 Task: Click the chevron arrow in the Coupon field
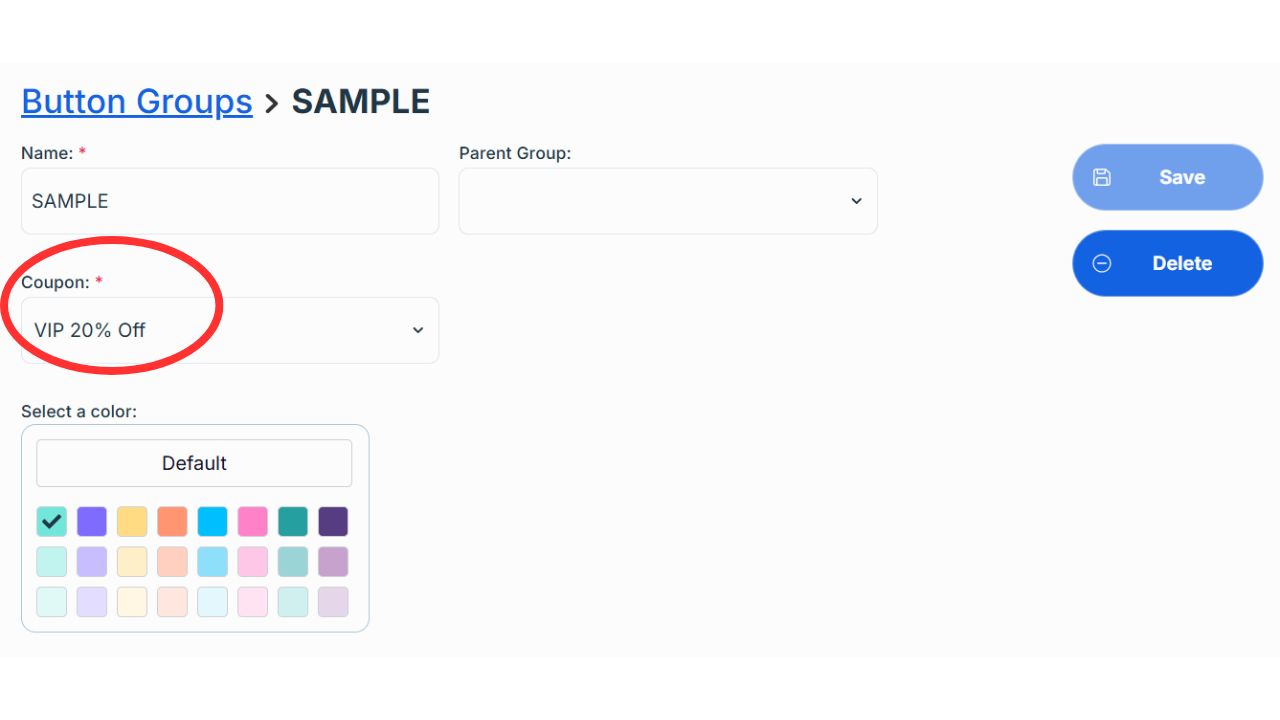point(418,330)
